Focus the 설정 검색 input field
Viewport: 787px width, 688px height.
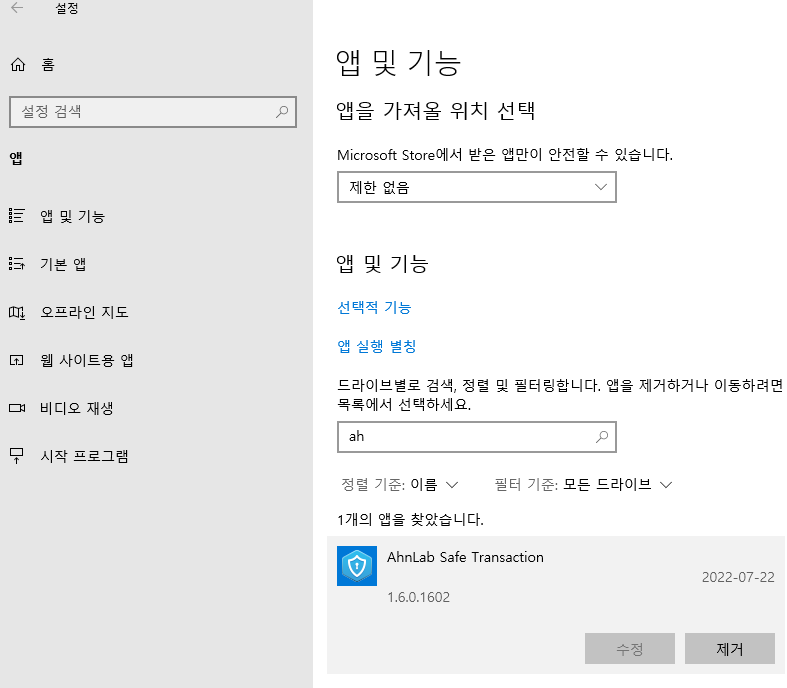(x=153, y=111)
